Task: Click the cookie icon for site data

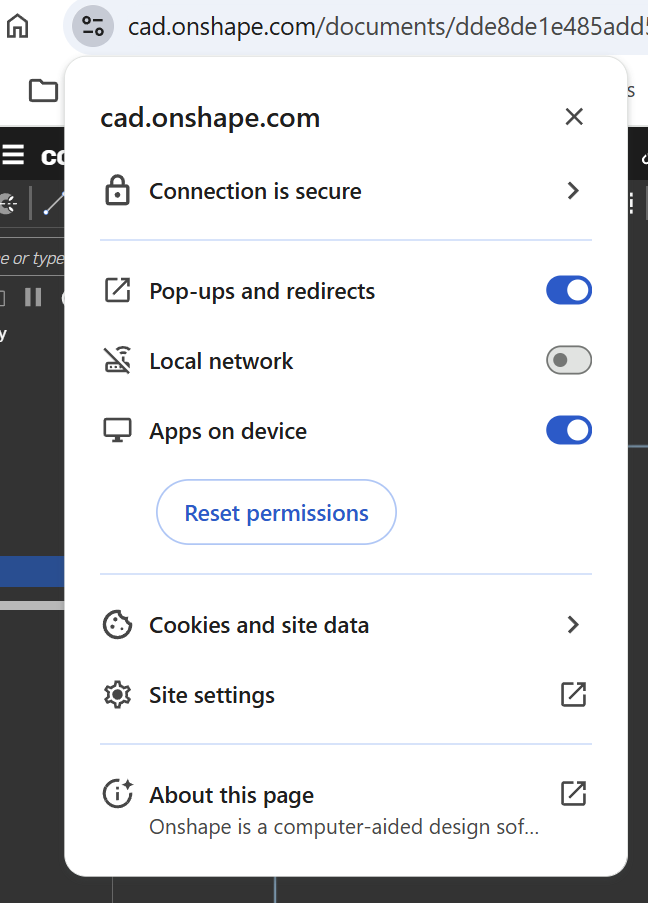Action: (x=118, y=625)
